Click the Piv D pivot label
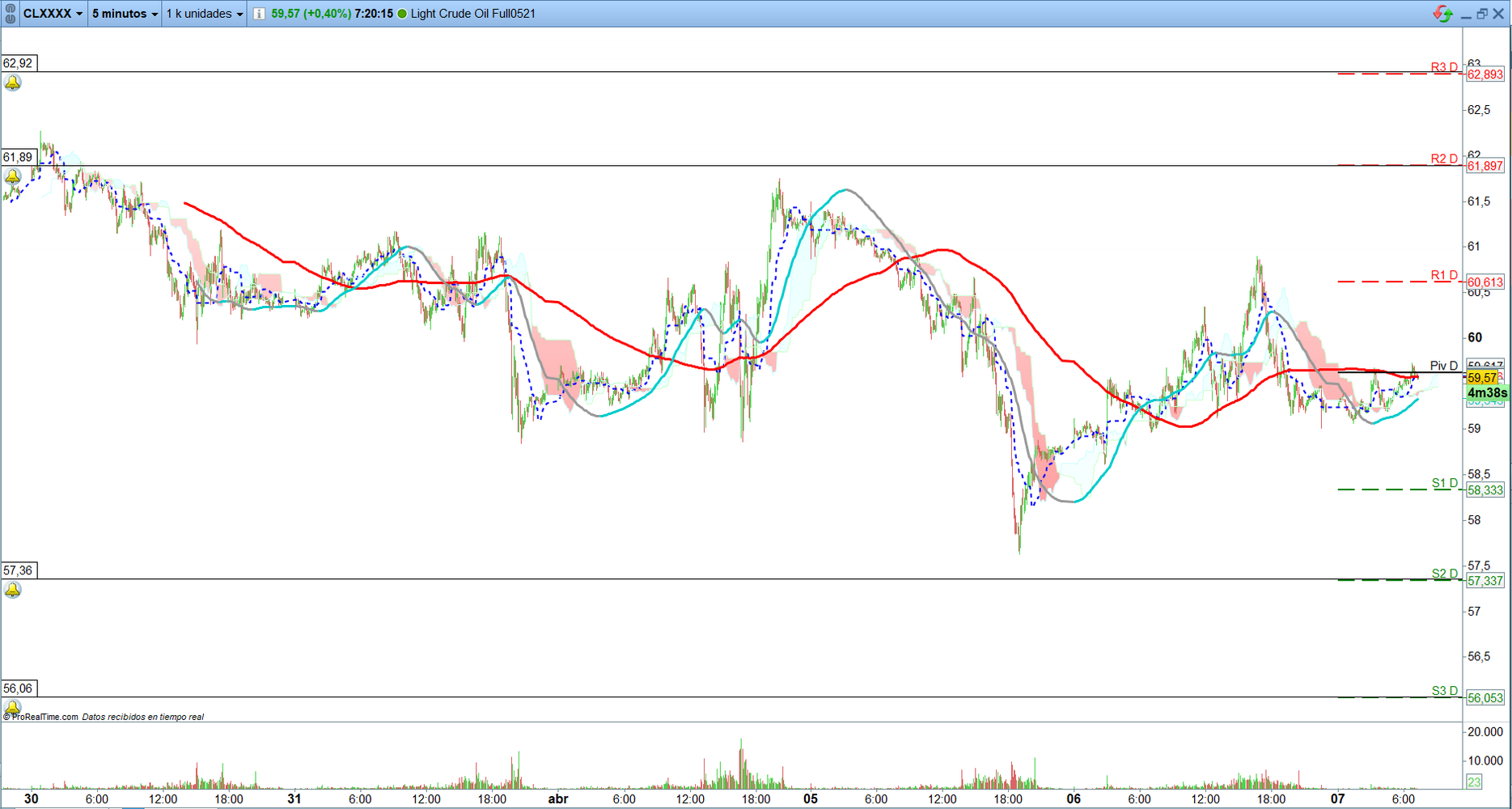1512x809 pixels. tap(1444, 366)
